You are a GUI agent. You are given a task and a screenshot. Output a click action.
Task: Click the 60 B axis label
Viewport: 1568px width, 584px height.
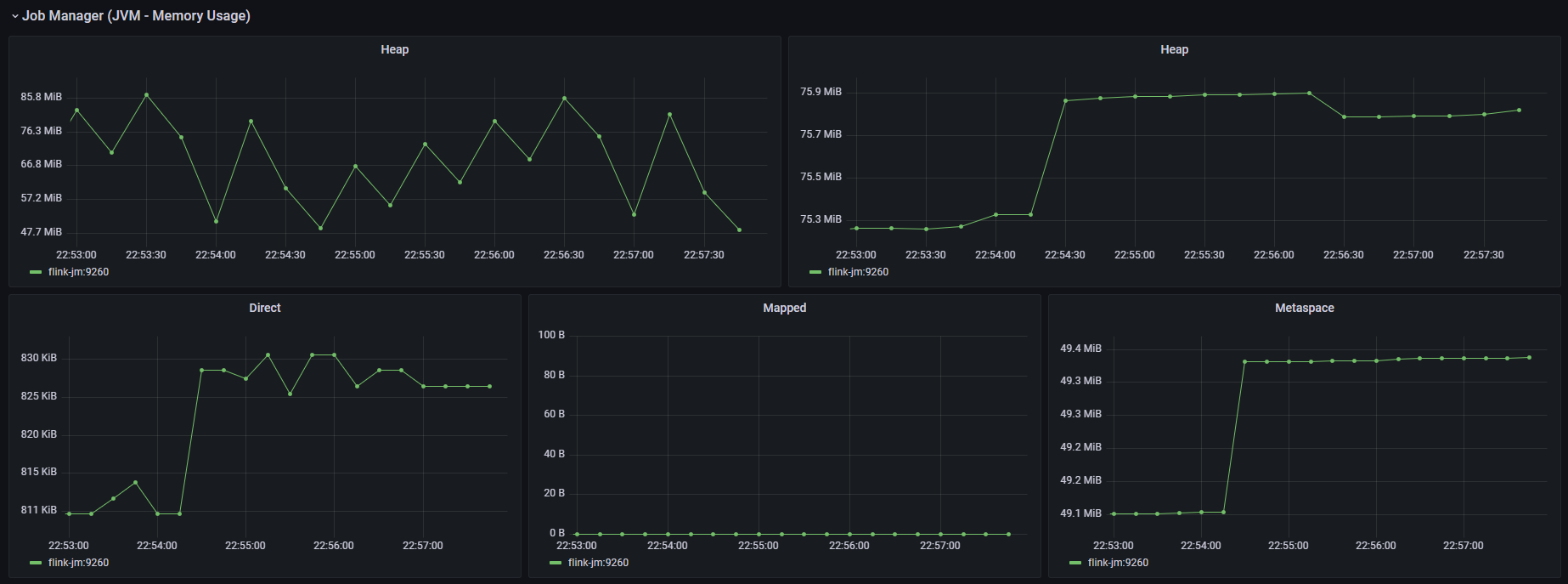[x=555, y=414]
